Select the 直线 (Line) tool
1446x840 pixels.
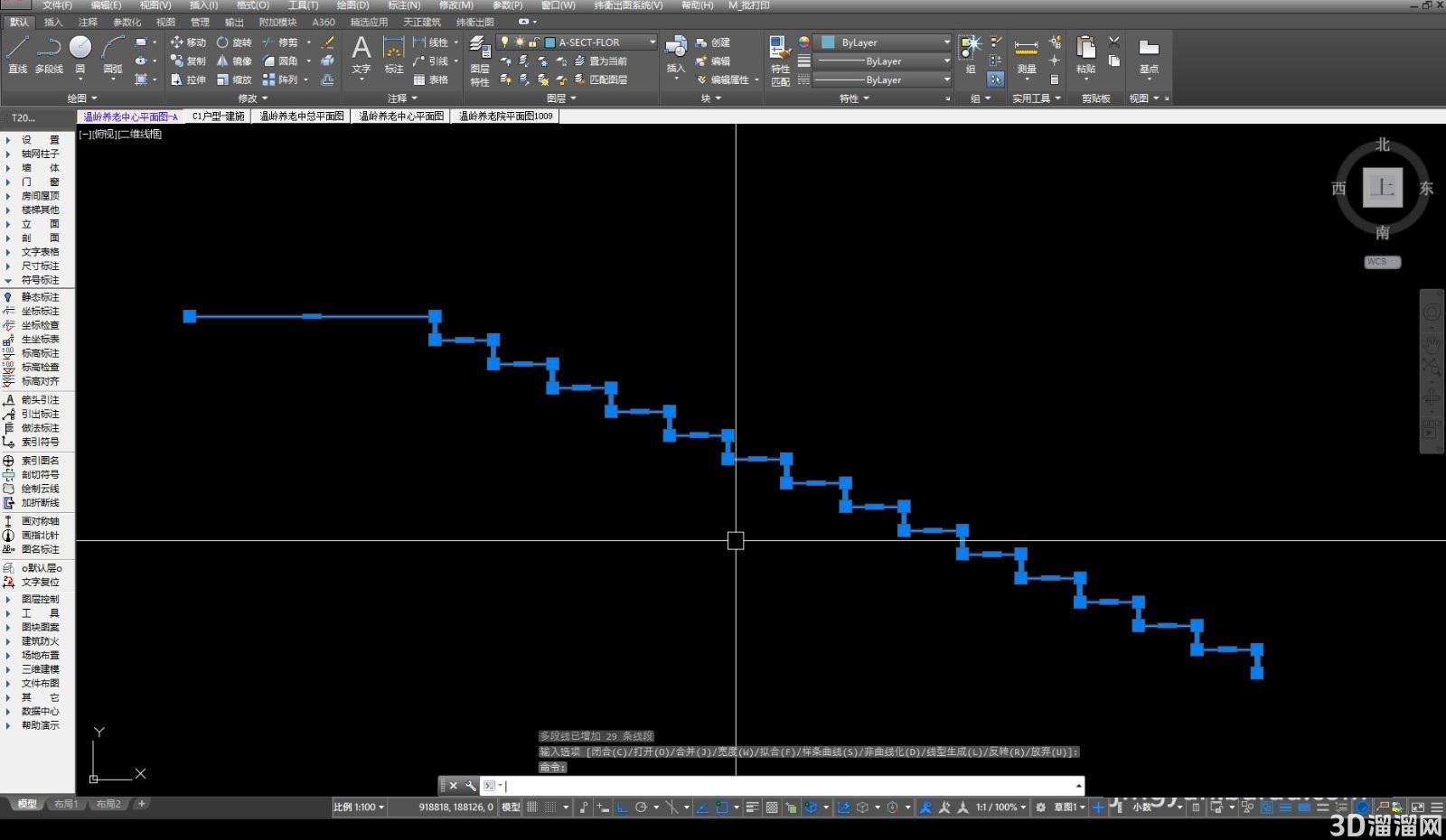[17, 54]
